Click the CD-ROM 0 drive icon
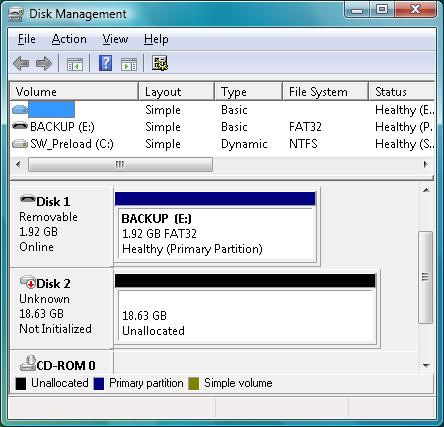 tap(28, 363)
